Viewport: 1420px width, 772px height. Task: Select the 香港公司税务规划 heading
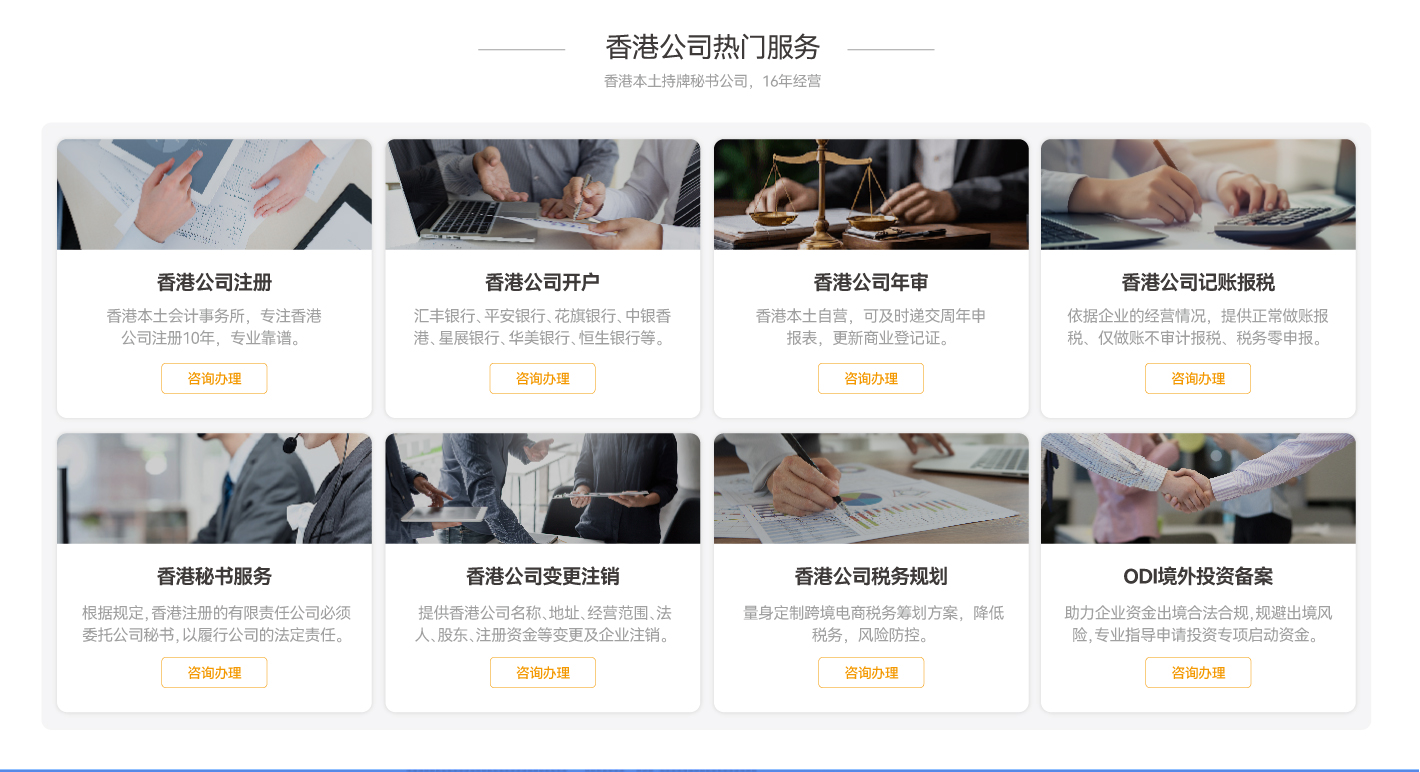871,576
